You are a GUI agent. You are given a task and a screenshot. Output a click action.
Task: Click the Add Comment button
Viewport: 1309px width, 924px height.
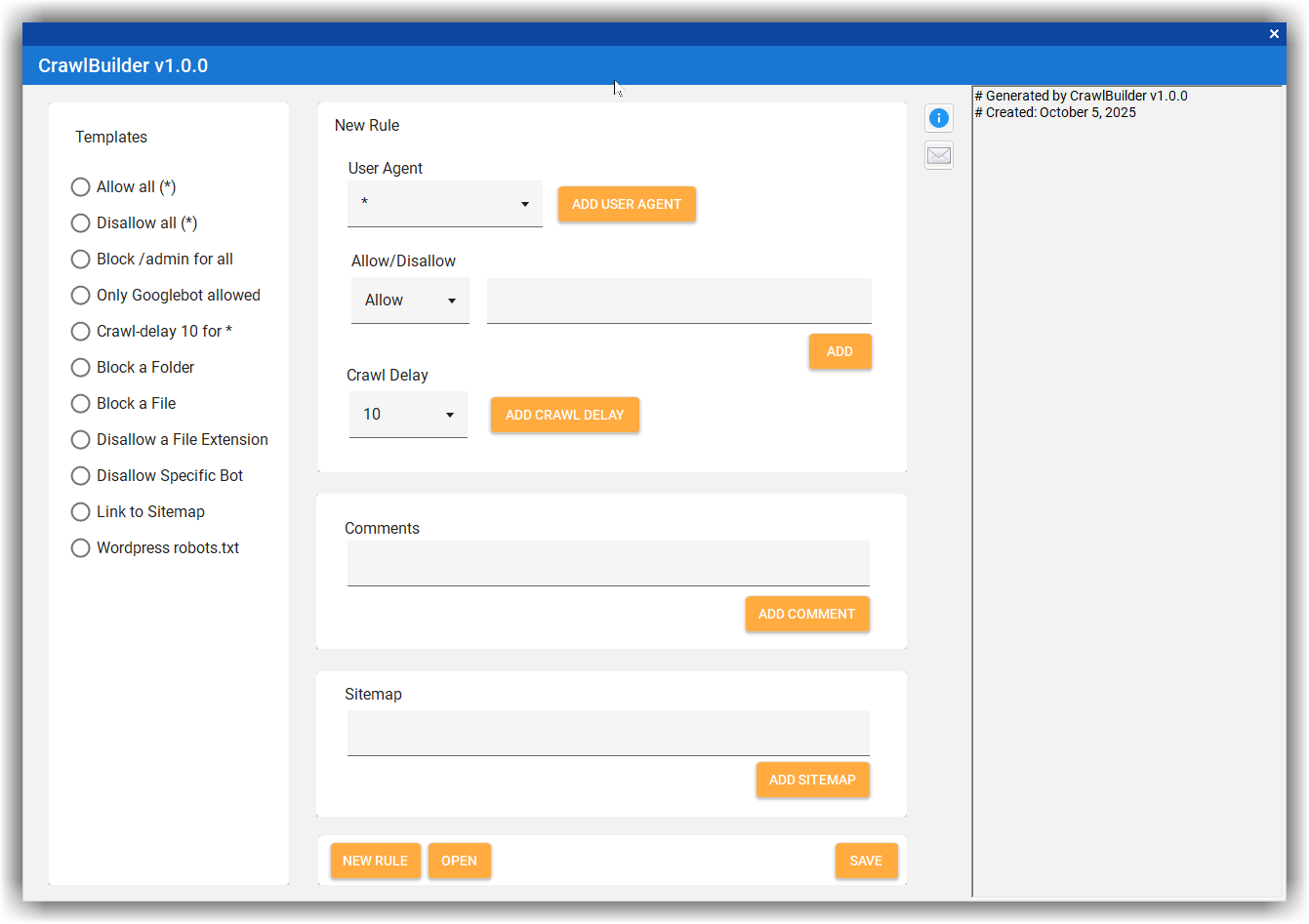[806, 615]
